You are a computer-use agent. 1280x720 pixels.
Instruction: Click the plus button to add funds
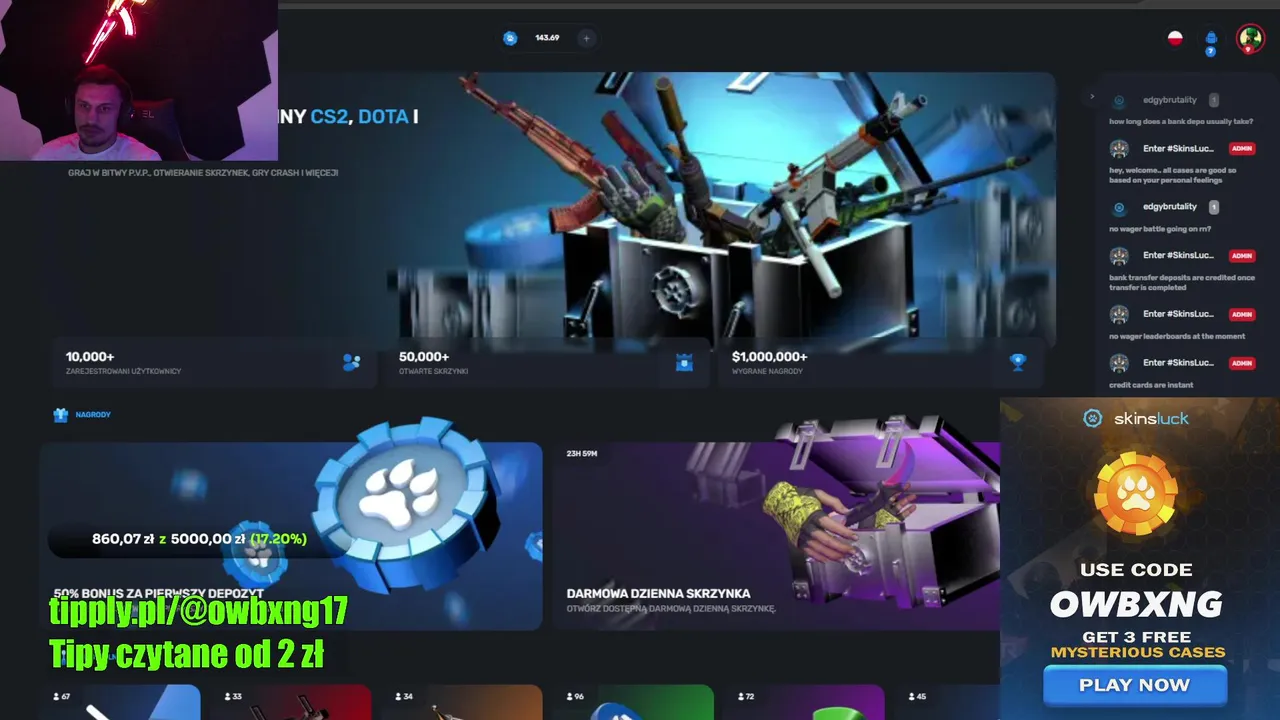point(586,38)
